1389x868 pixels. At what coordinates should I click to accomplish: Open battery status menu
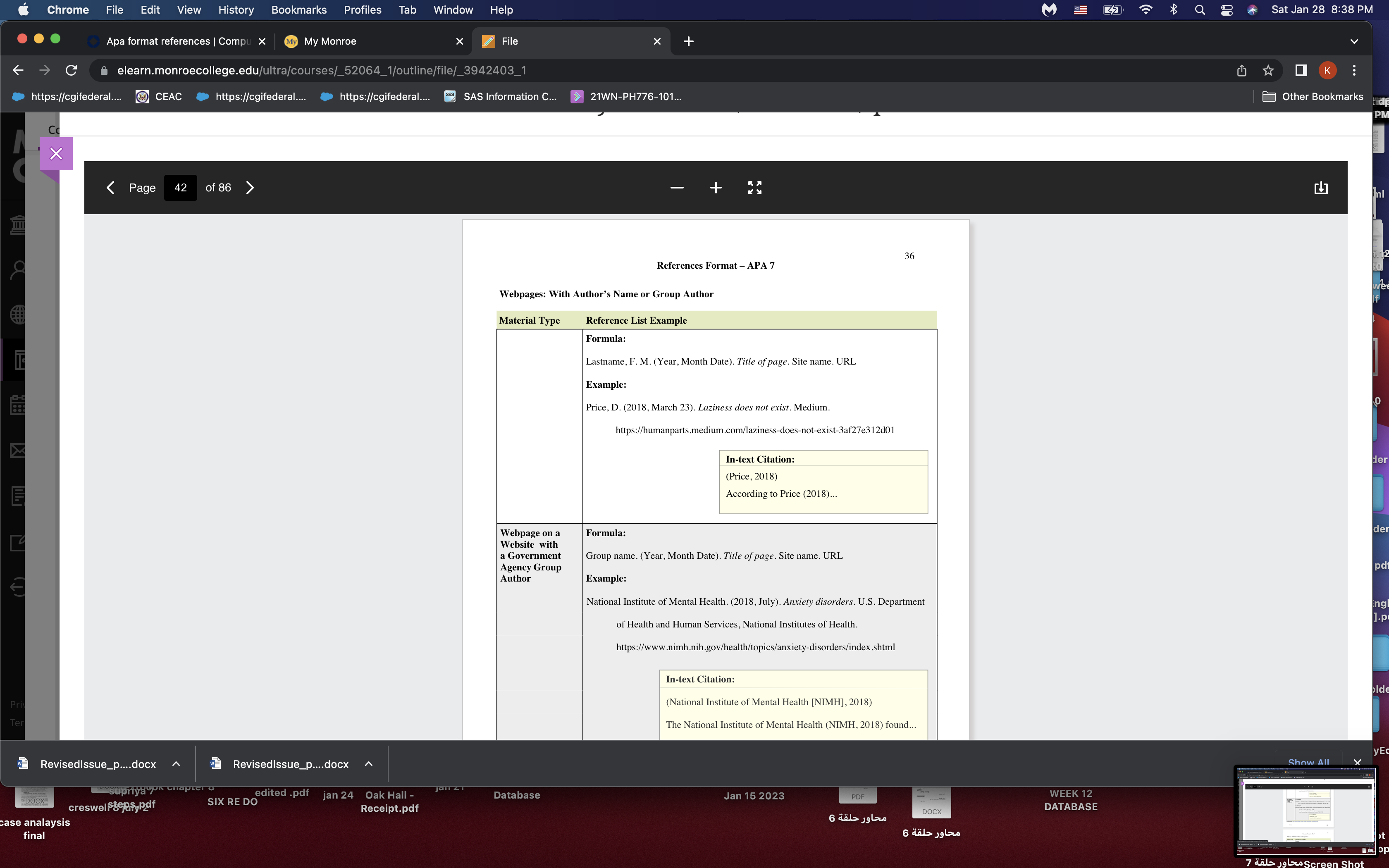tap(1113, 10)
